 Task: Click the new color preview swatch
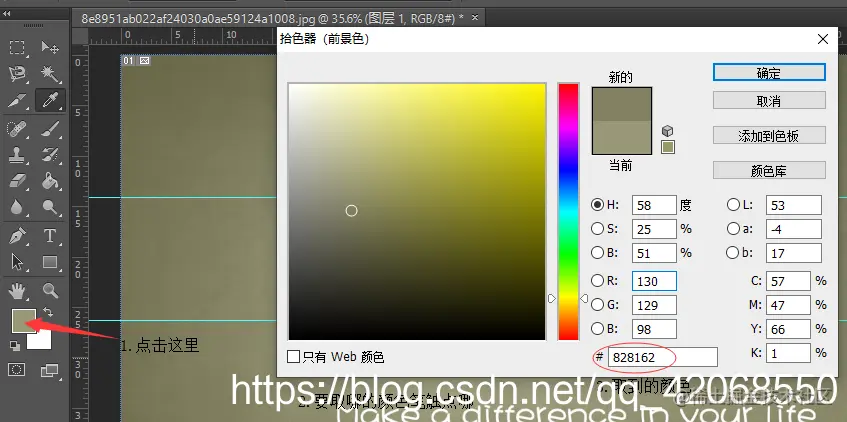pos(622,105)
